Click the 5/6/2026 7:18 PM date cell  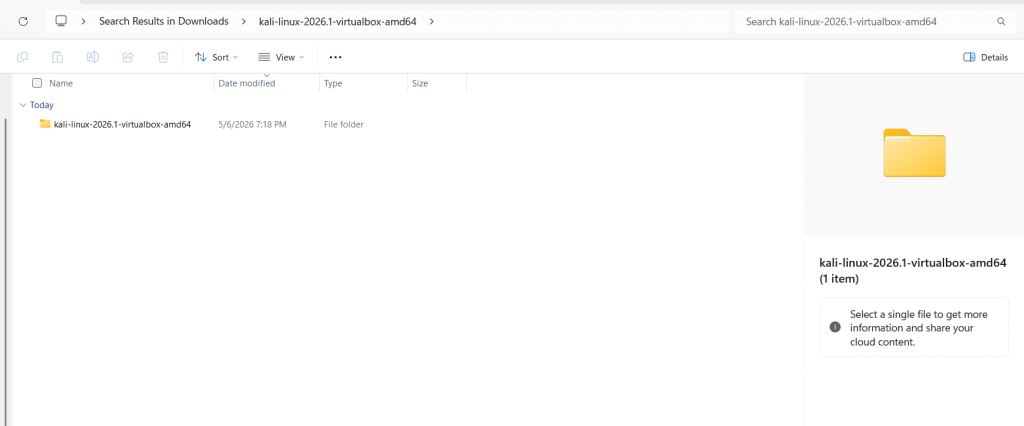click(252, 124)
